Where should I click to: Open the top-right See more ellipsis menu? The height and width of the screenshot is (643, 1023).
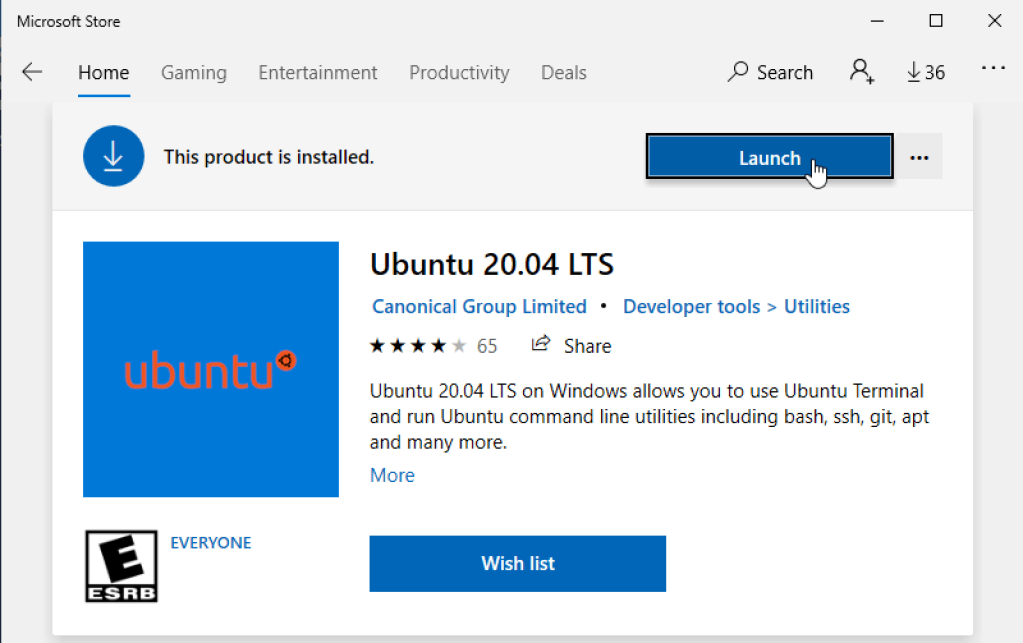992,69
